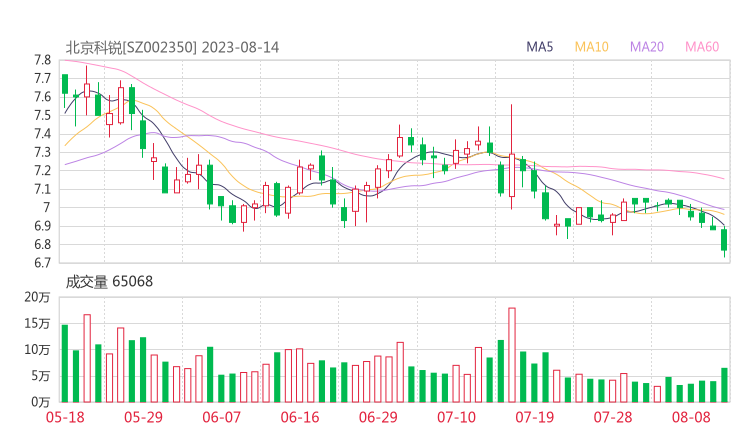Click the 07-19 date label
This screenshot has width=740, height=440.
point(534,417)
